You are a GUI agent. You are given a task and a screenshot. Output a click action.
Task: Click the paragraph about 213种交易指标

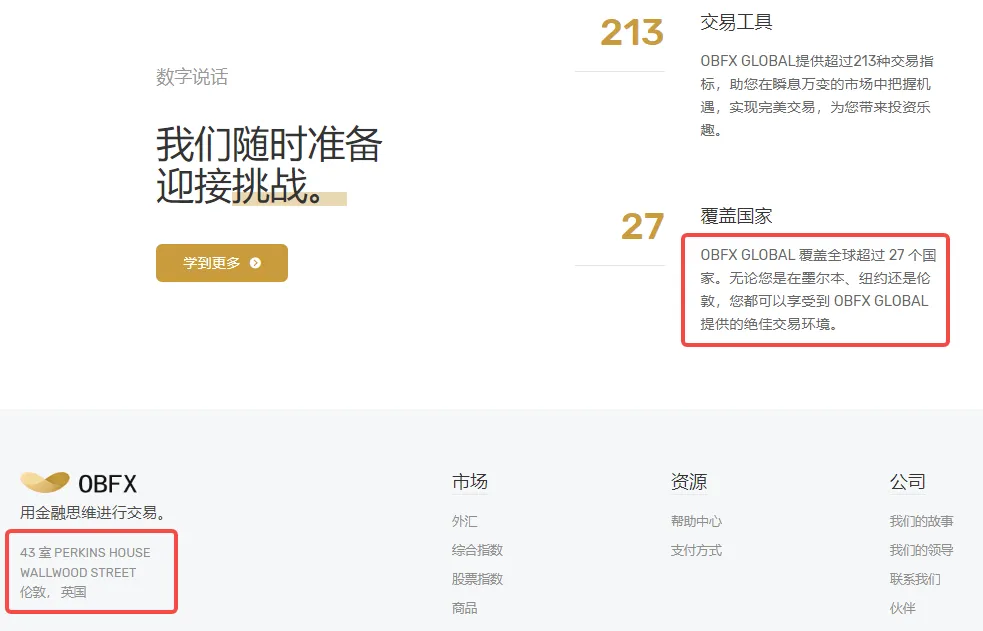817,95
